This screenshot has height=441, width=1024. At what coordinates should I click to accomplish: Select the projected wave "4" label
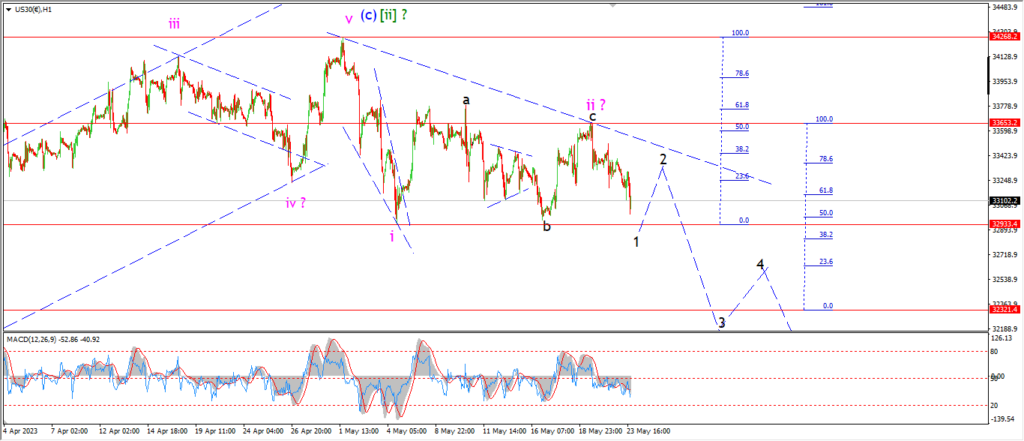coord(761,265)
